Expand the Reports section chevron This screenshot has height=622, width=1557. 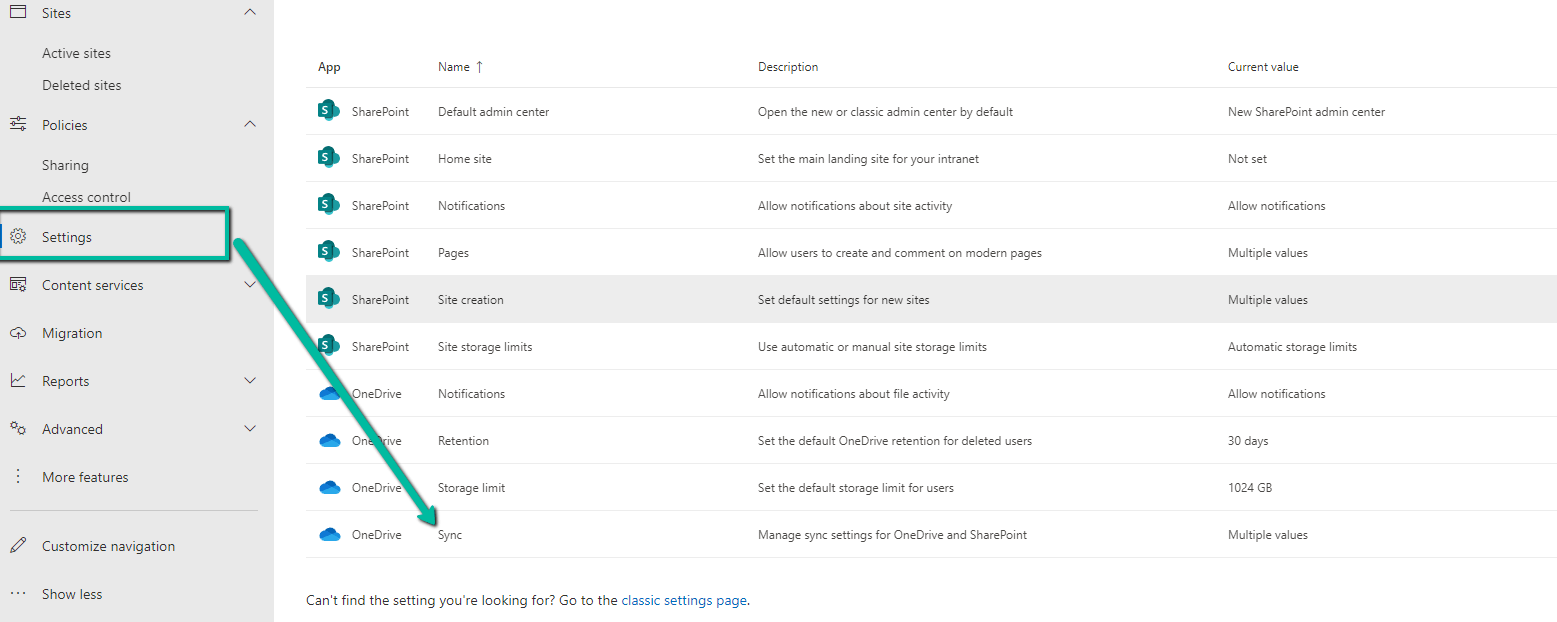pos(250,381)
